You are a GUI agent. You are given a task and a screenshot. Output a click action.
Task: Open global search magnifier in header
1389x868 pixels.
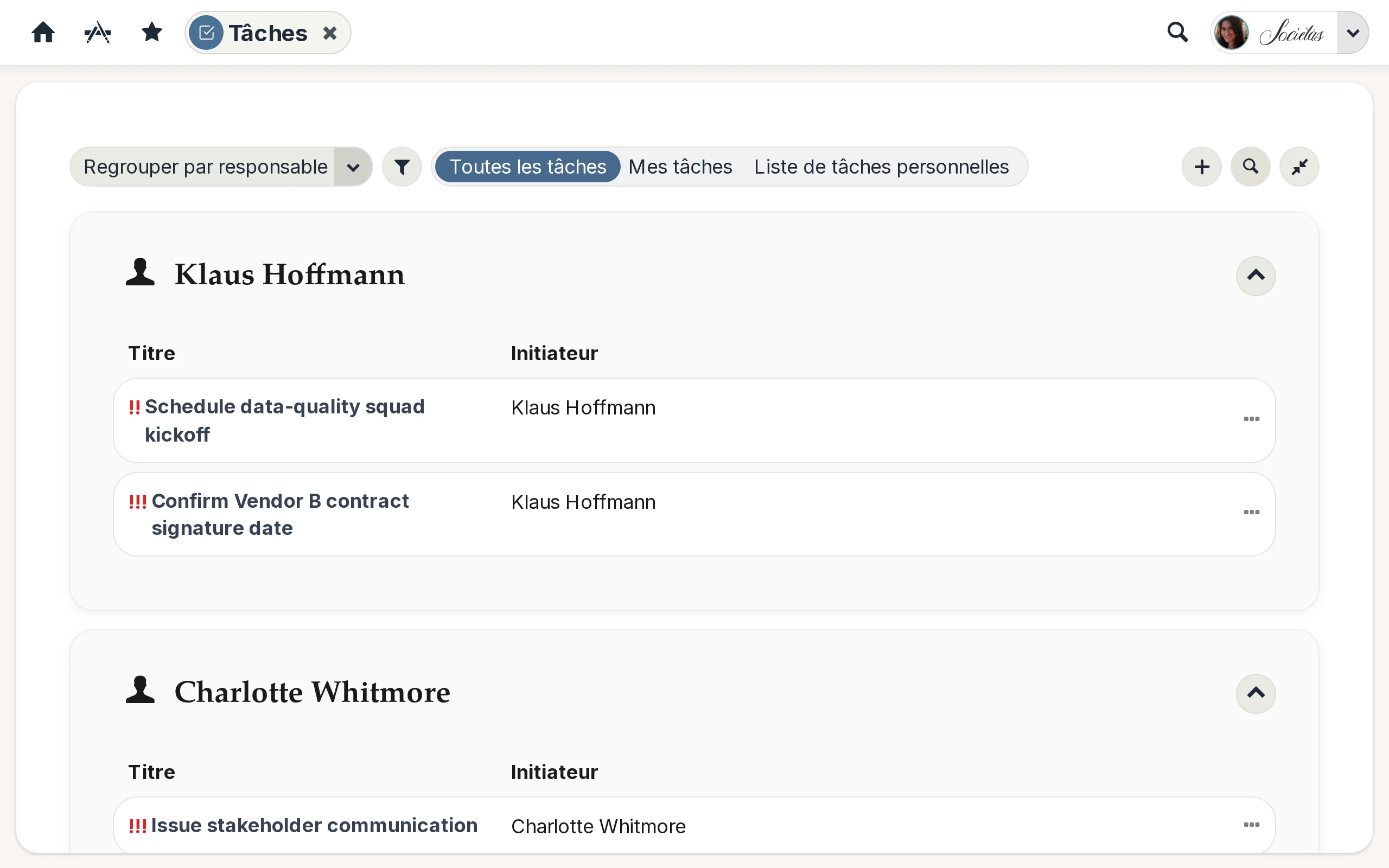click(1177, 32)
